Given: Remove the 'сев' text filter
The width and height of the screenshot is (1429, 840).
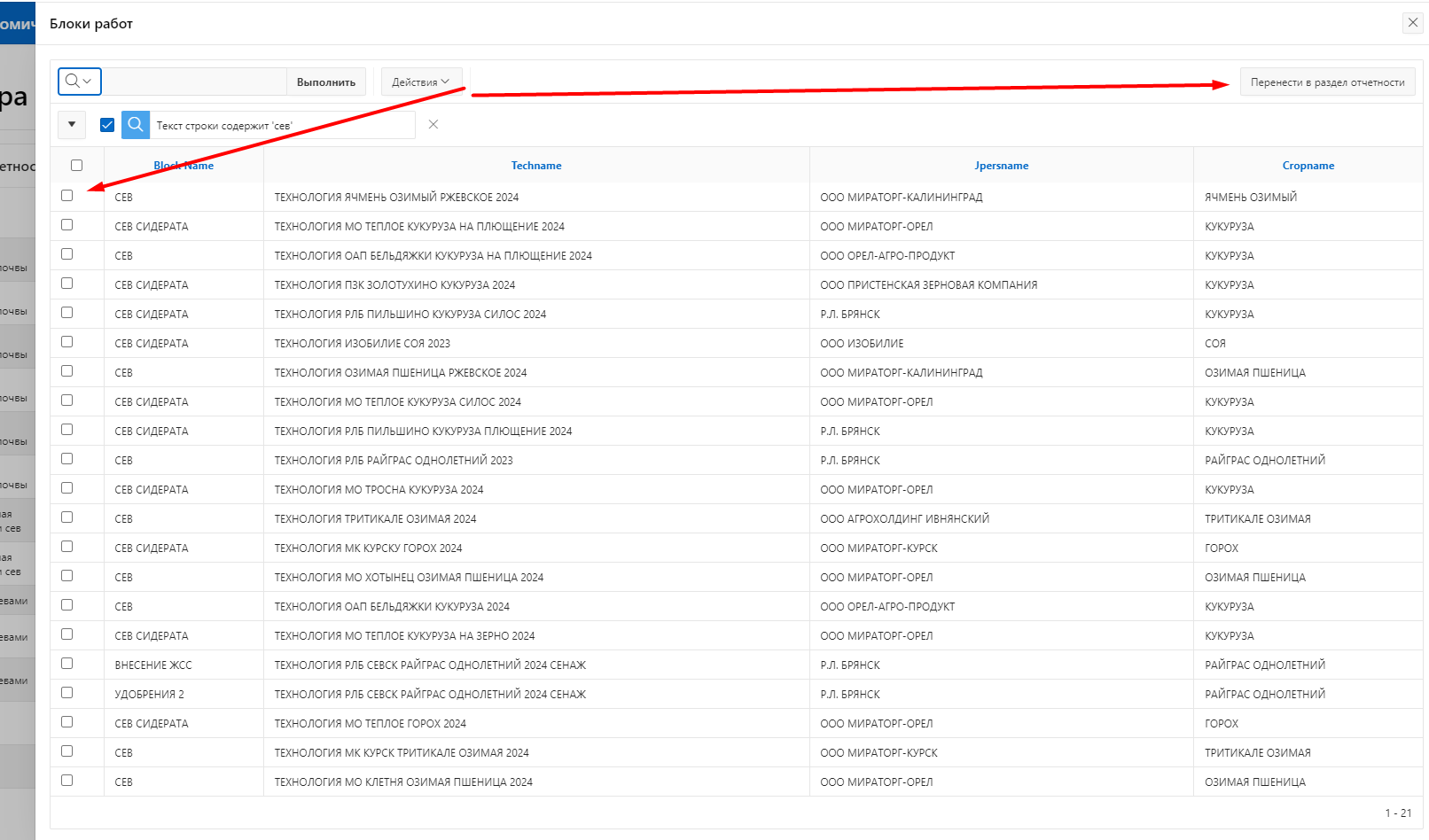Looking at the screenshot, I should coord(433,125).
